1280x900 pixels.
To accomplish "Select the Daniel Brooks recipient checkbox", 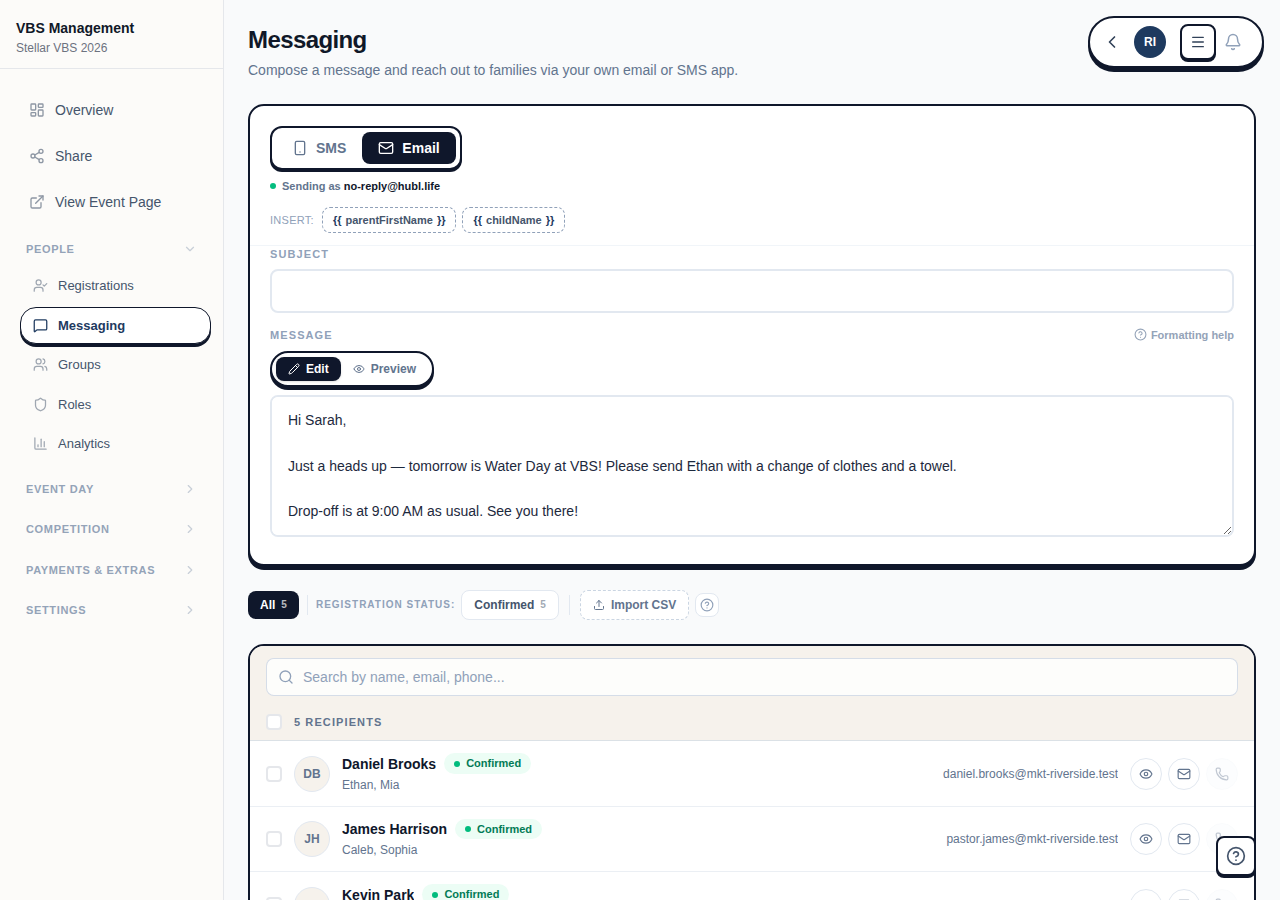I will (274, 773).
